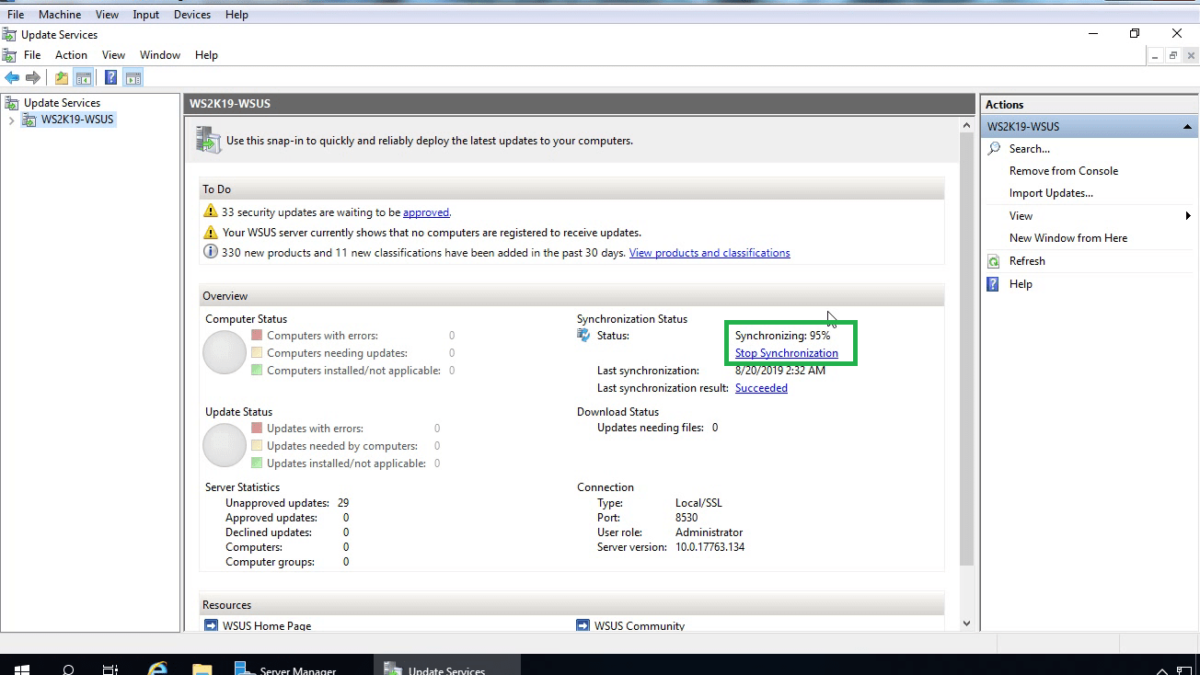The width and height of the screenshot is (1200, 675).
Task: Click New Window from Here action
Action: [1068, 238]
